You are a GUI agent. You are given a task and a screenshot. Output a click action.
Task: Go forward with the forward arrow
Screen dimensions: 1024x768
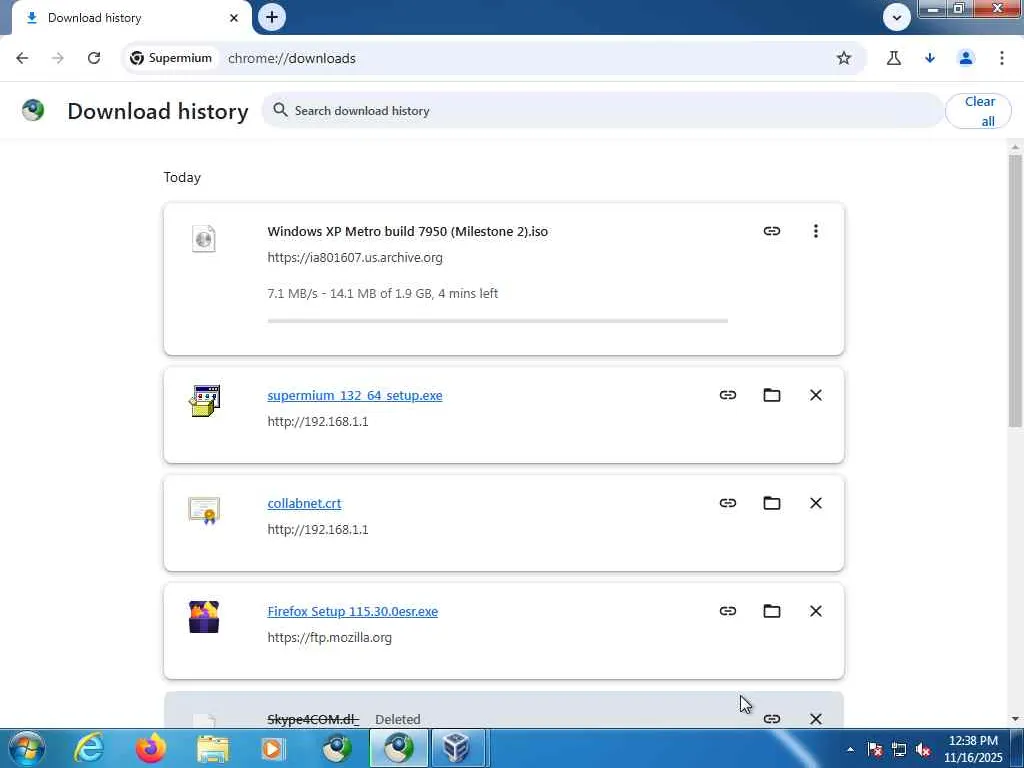coord(58,58)
